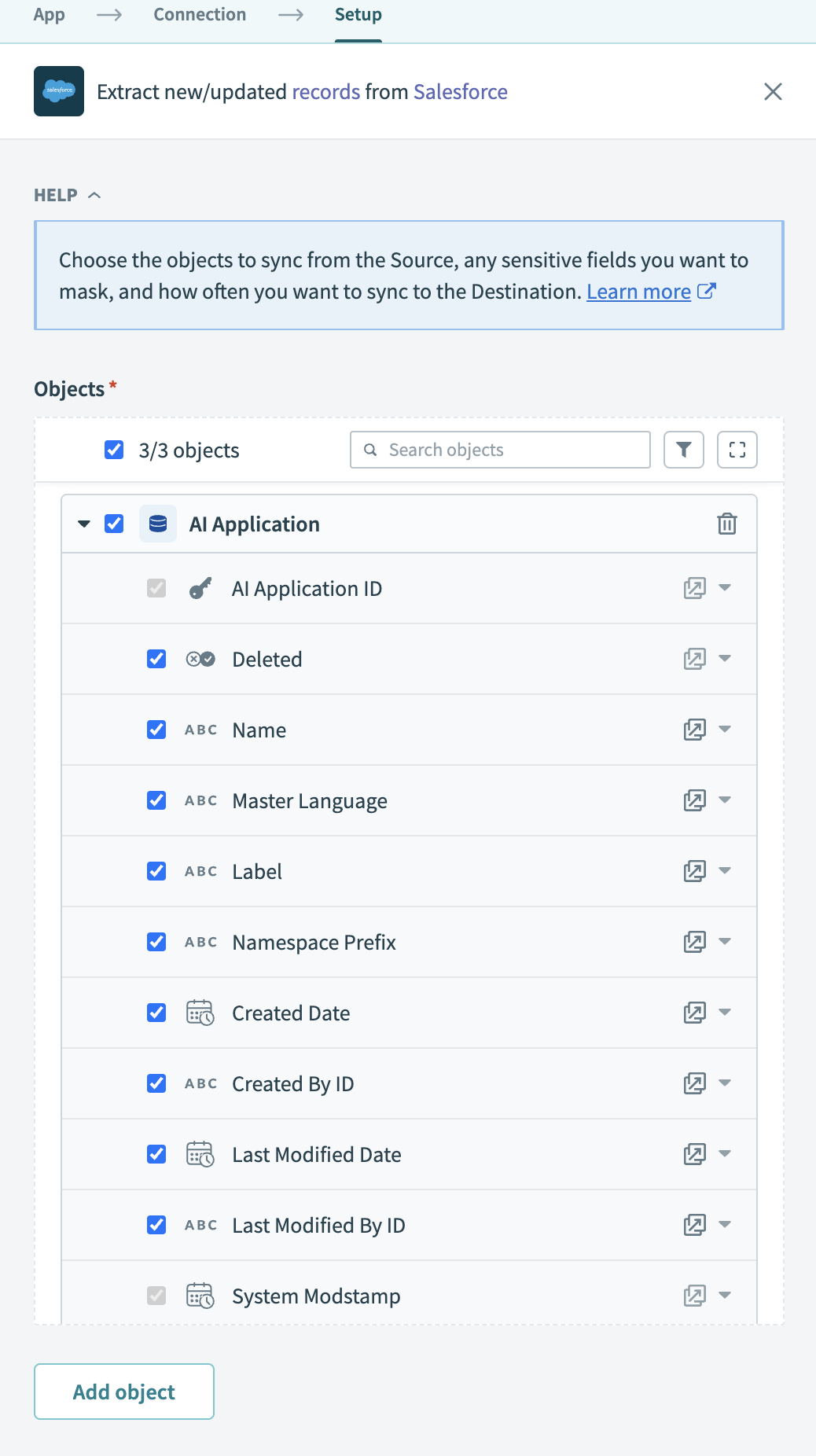The height and width of the screenshot is (1456, 816).
Task: Click the mask icon on Created Date row
Action: coord(694,1013)
